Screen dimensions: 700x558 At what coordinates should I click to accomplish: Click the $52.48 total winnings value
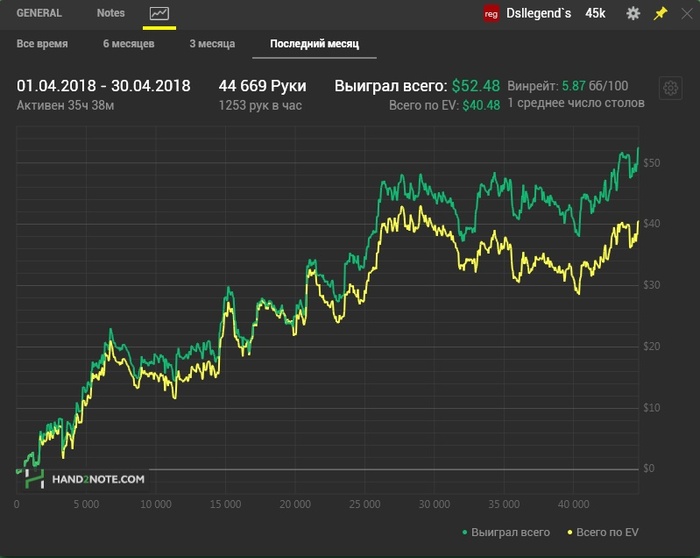click(x=476, y=86)
